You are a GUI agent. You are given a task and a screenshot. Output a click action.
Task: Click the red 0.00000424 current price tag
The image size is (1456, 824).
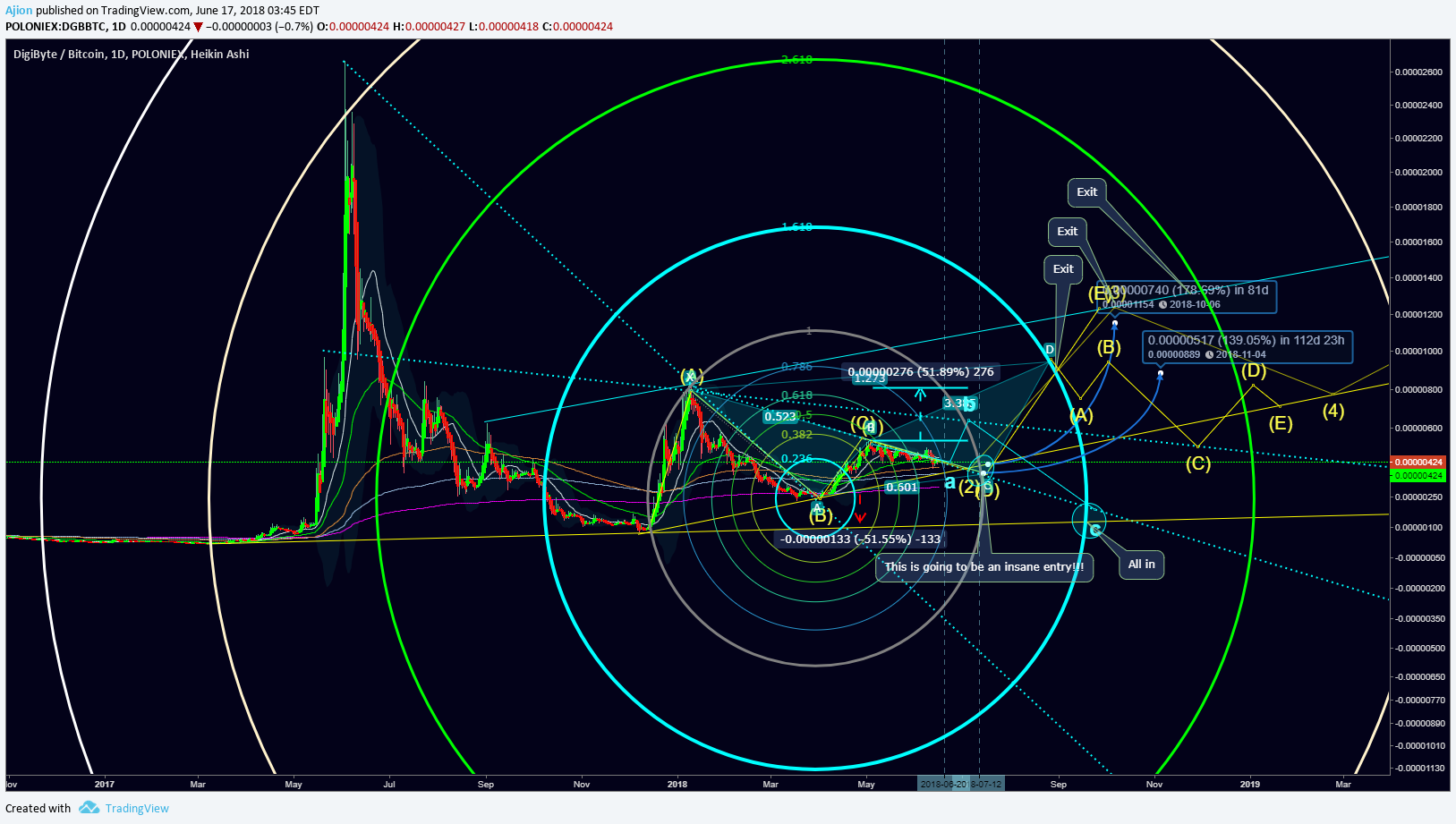(1418, 463)
